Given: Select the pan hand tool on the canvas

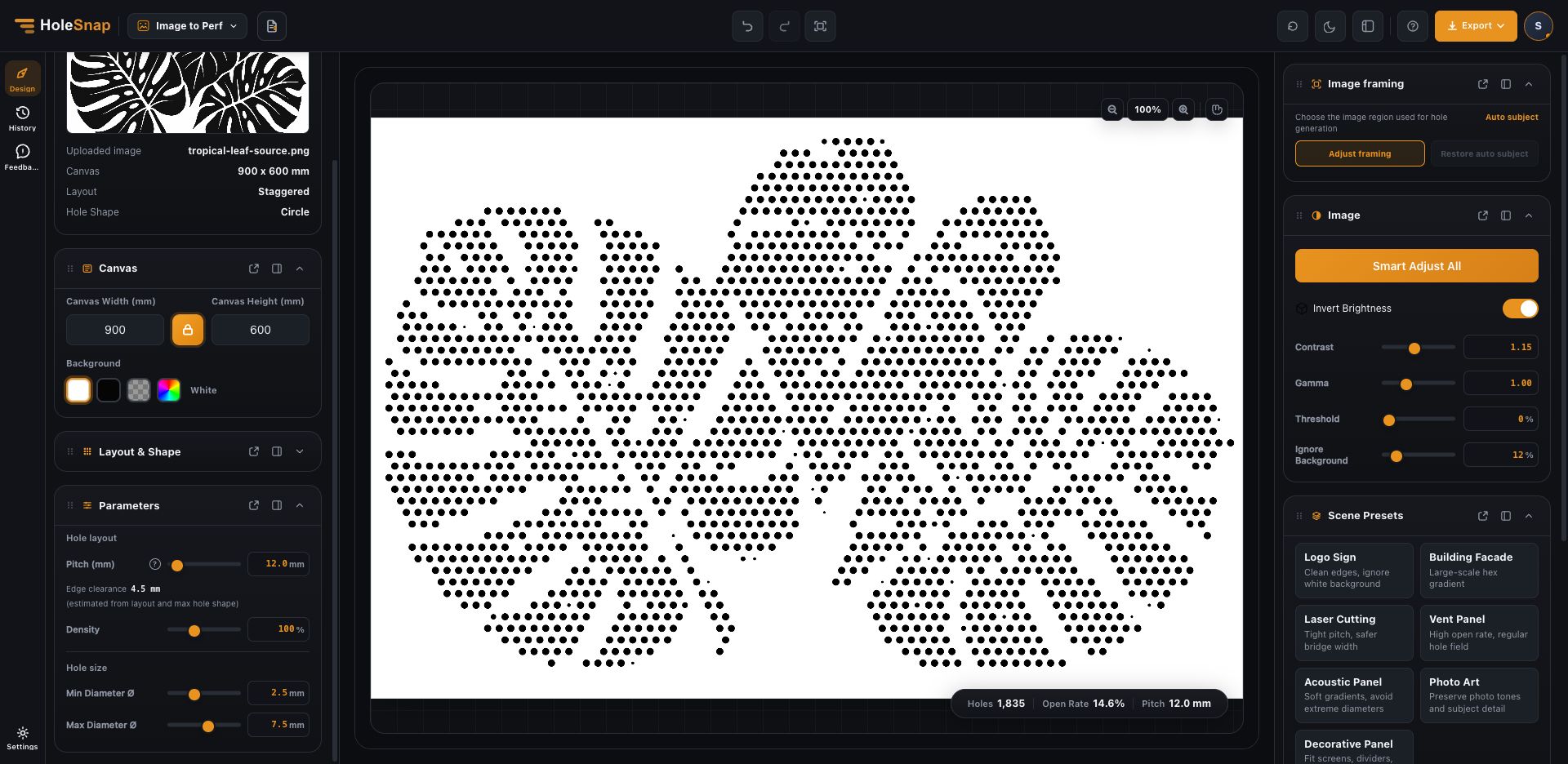Looking at the screenshot, I should tap(1217, 109).
